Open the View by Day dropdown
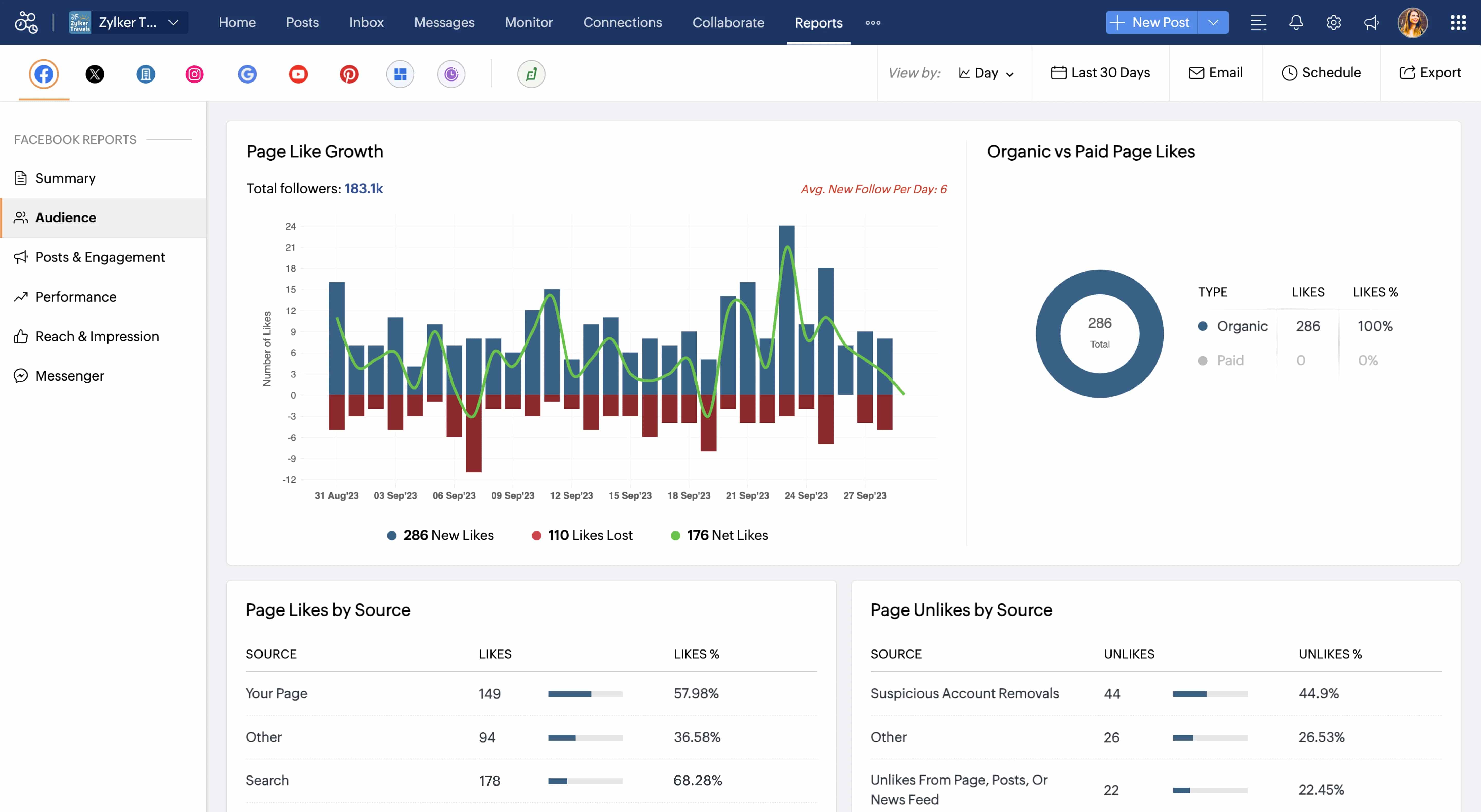The width and height of the screenshot is (1481, 812). pos(987,73)
